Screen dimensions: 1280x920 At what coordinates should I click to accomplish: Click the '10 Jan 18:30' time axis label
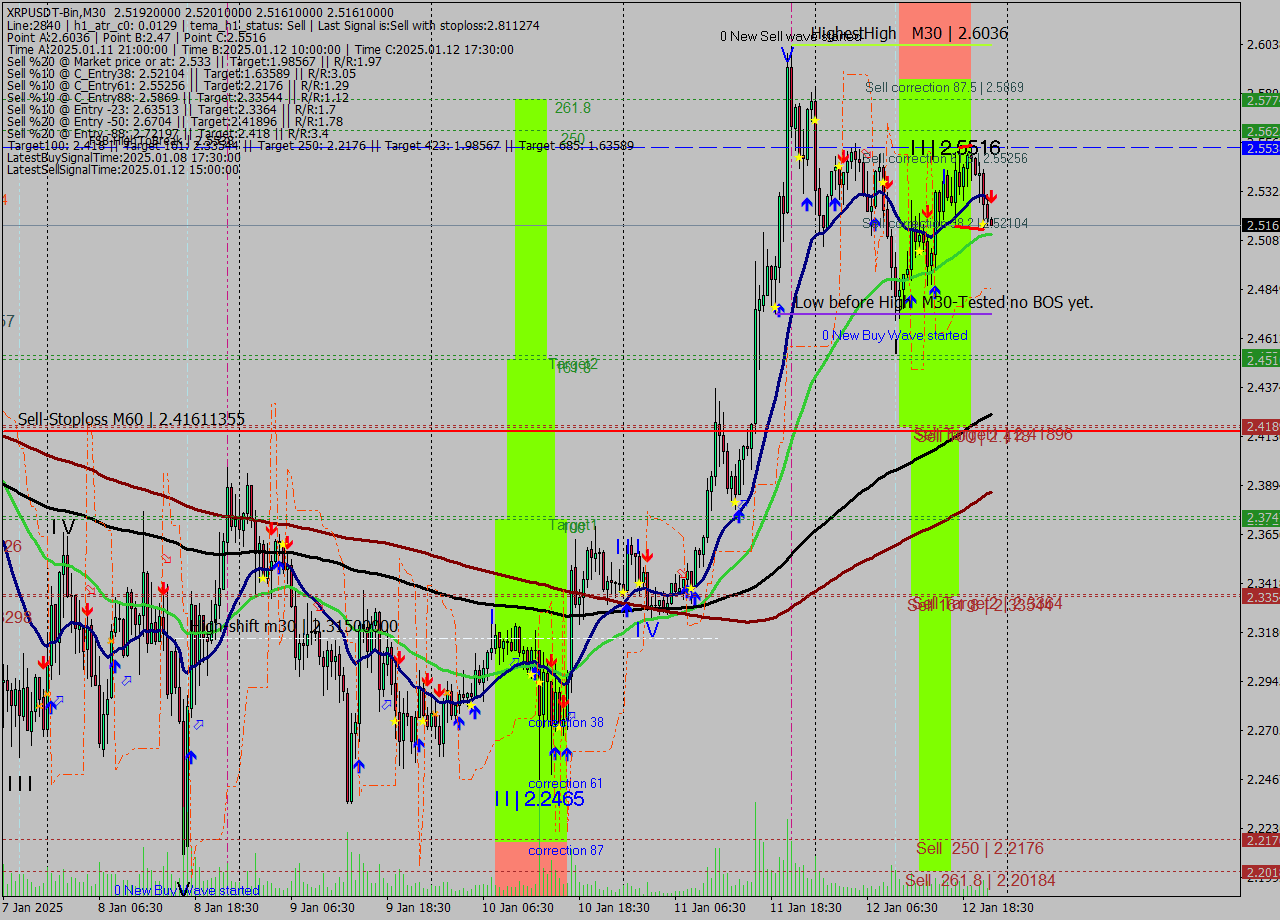tap(613, 908)
